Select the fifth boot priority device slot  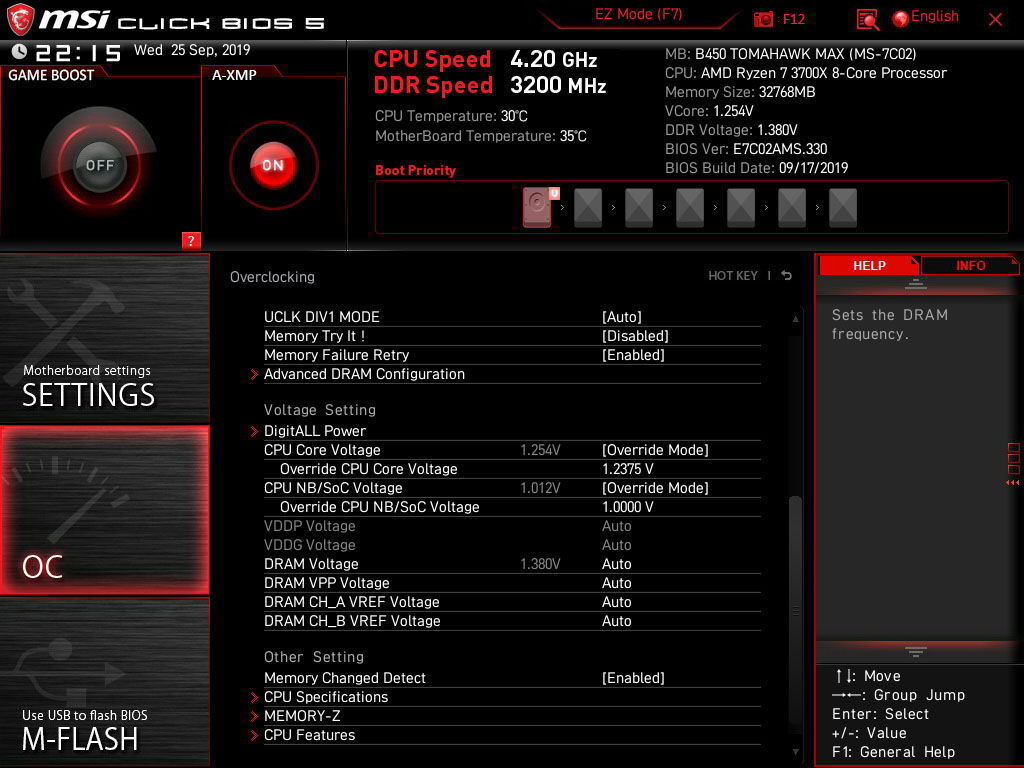[741, 208]
